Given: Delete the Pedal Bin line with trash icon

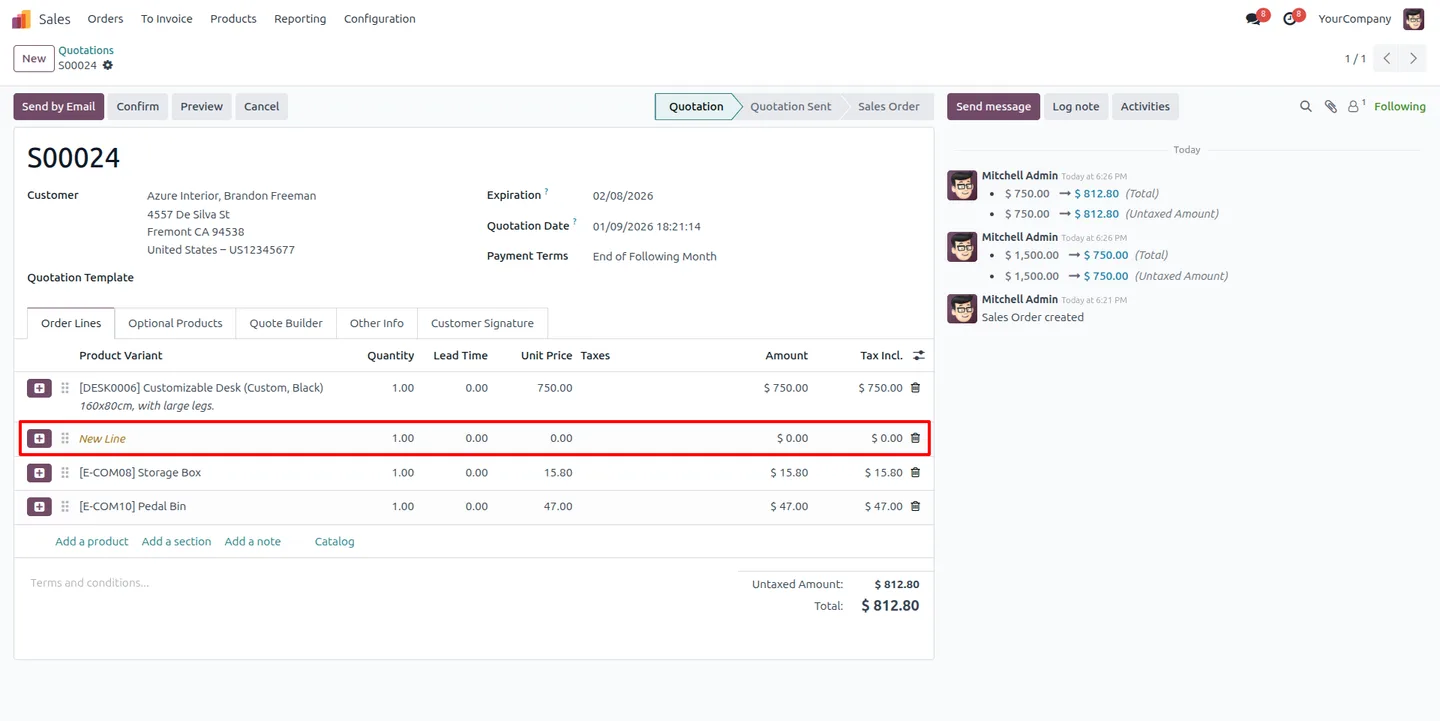Looking at the screenshot, I should coord(915,506).
